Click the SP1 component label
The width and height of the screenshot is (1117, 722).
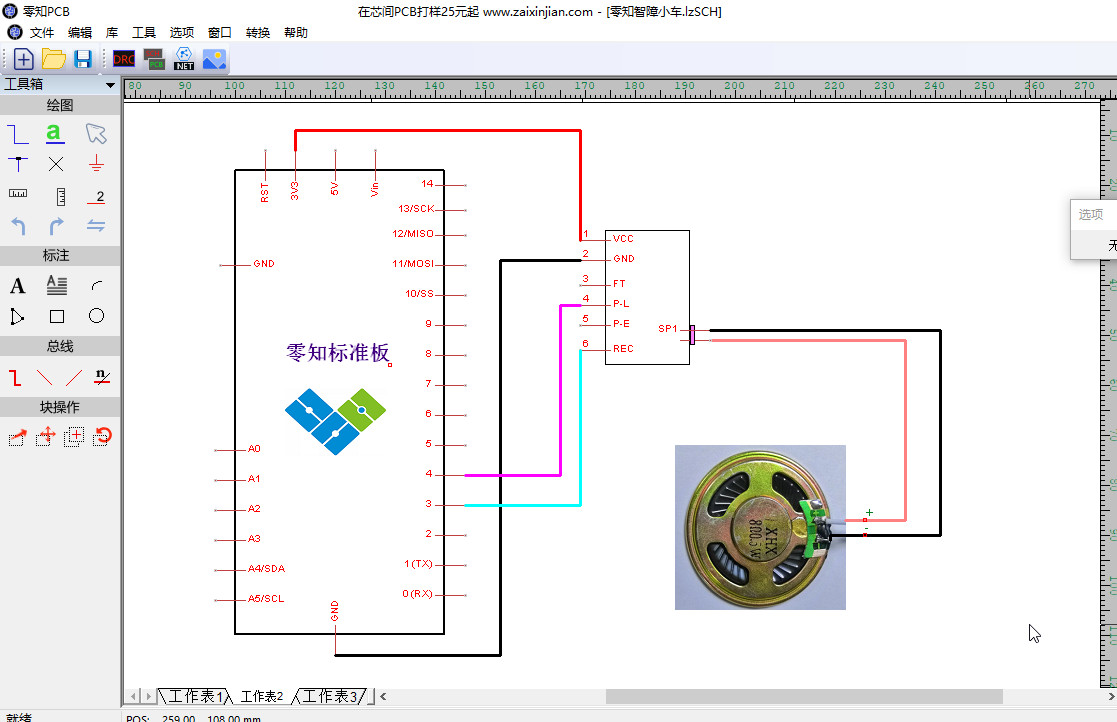[x=667, y=329]
